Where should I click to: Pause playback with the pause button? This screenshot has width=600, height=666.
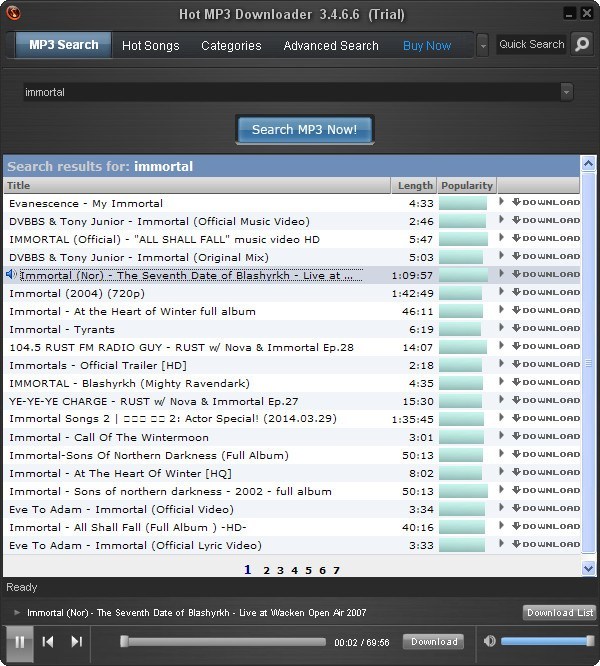(x=20, y=642)
